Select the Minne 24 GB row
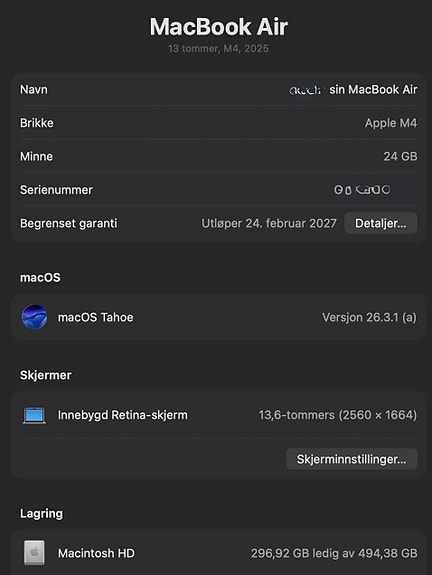 (219, 157)
